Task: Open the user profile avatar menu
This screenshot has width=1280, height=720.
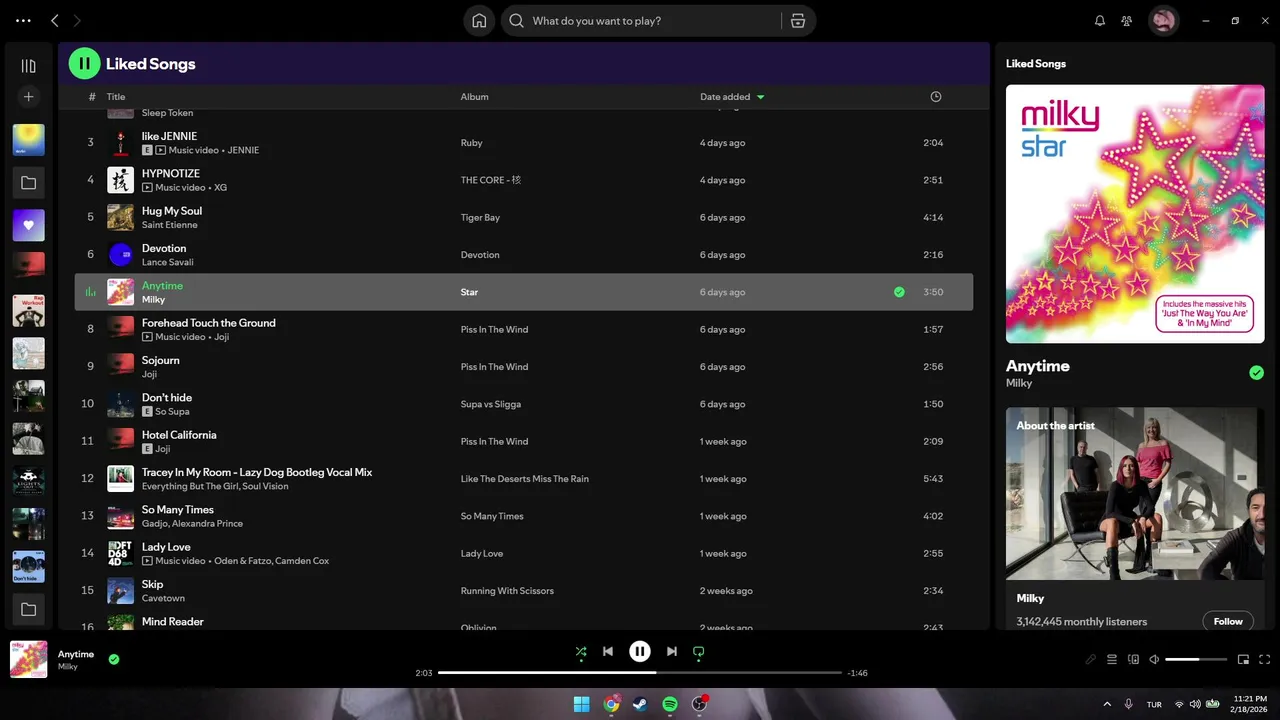Action: [1163, 20]
